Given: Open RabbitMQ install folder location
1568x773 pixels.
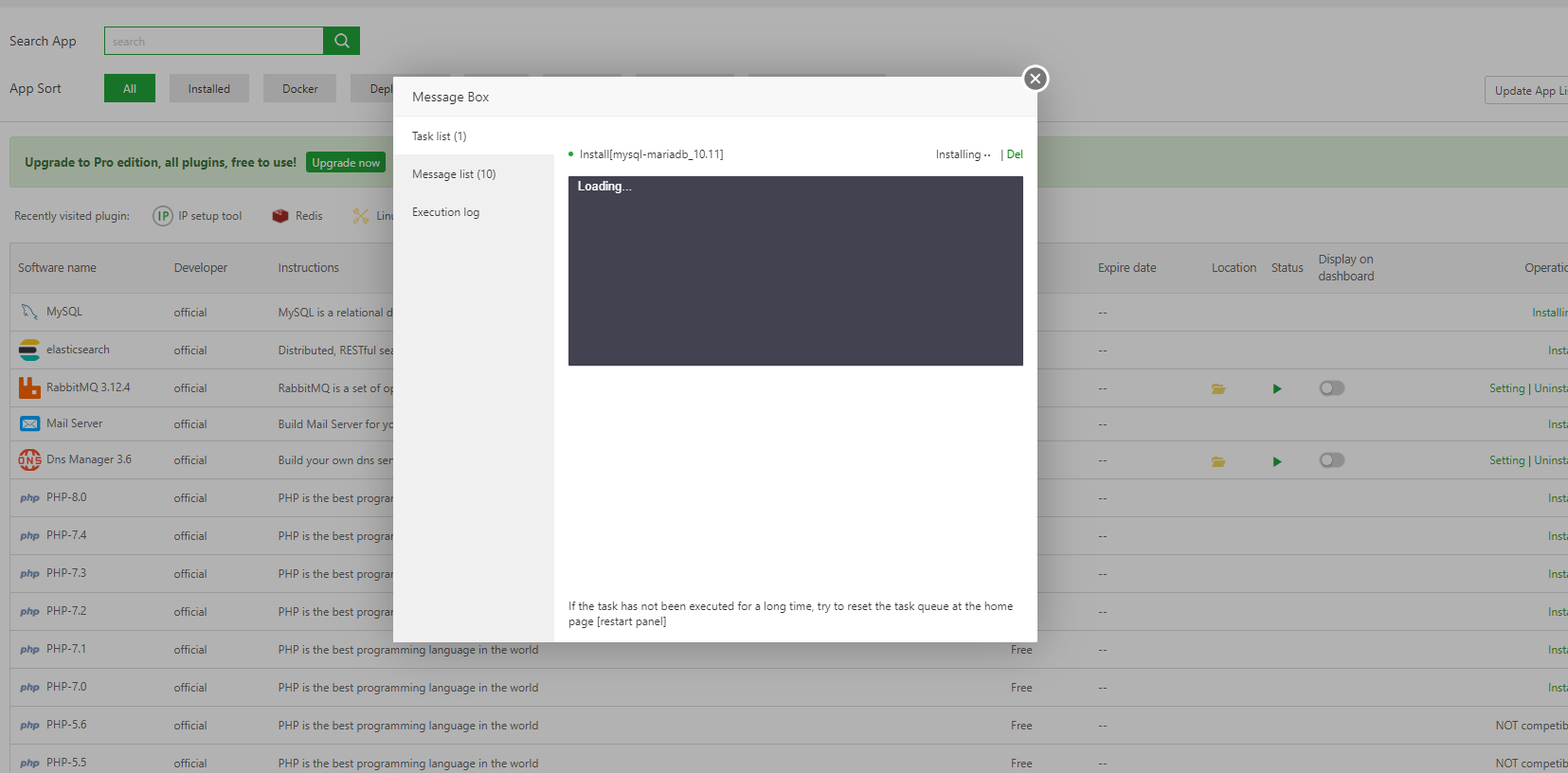Looking at the screenshot, I should 1218,388.
